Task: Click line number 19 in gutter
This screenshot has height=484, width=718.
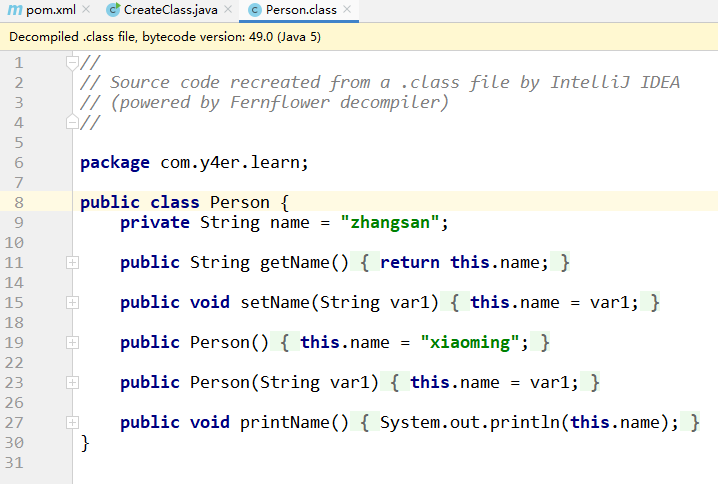Action: (14, 343)
